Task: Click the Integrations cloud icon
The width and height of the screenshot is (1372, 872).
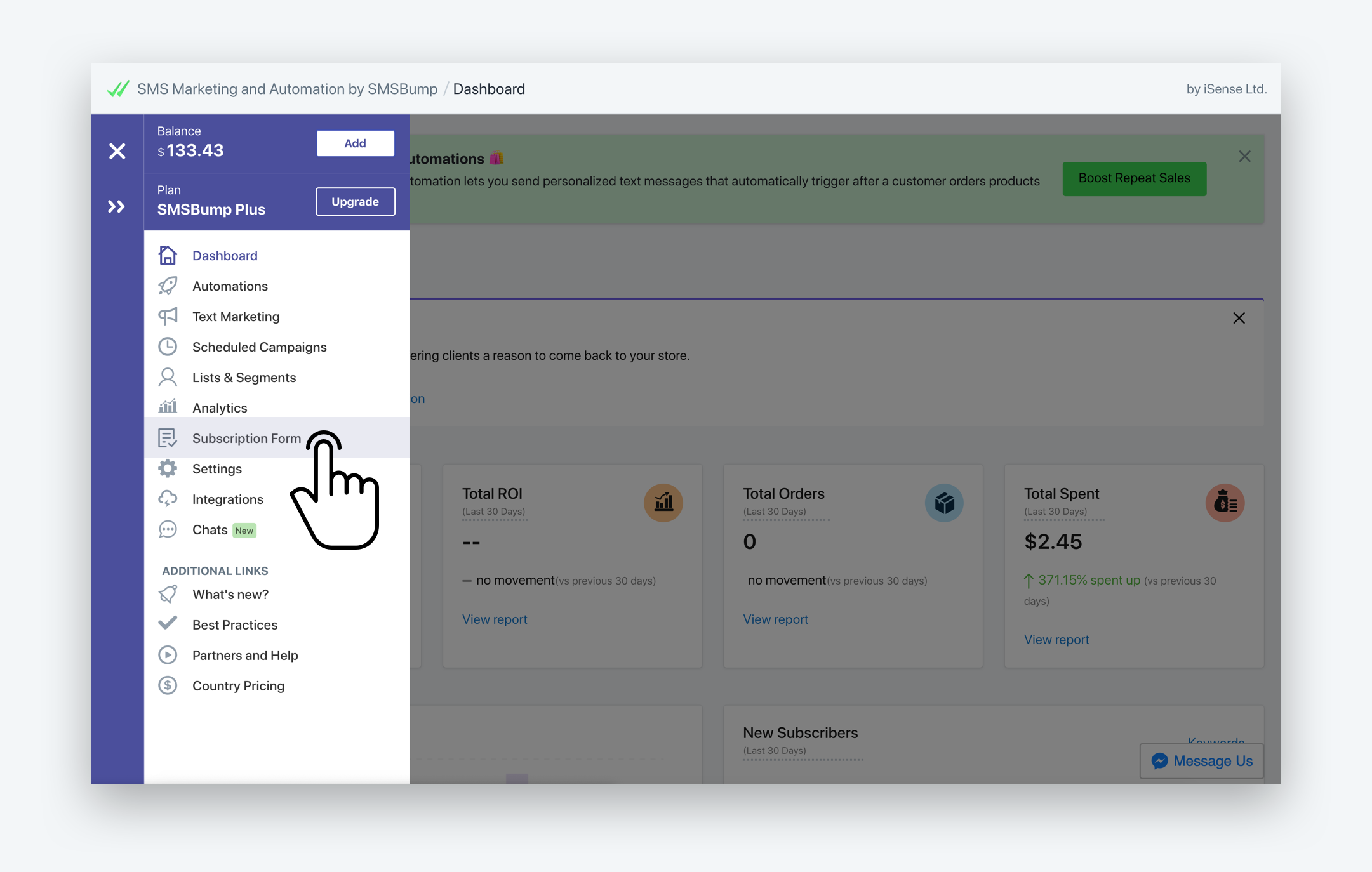Action: [168, 499]
